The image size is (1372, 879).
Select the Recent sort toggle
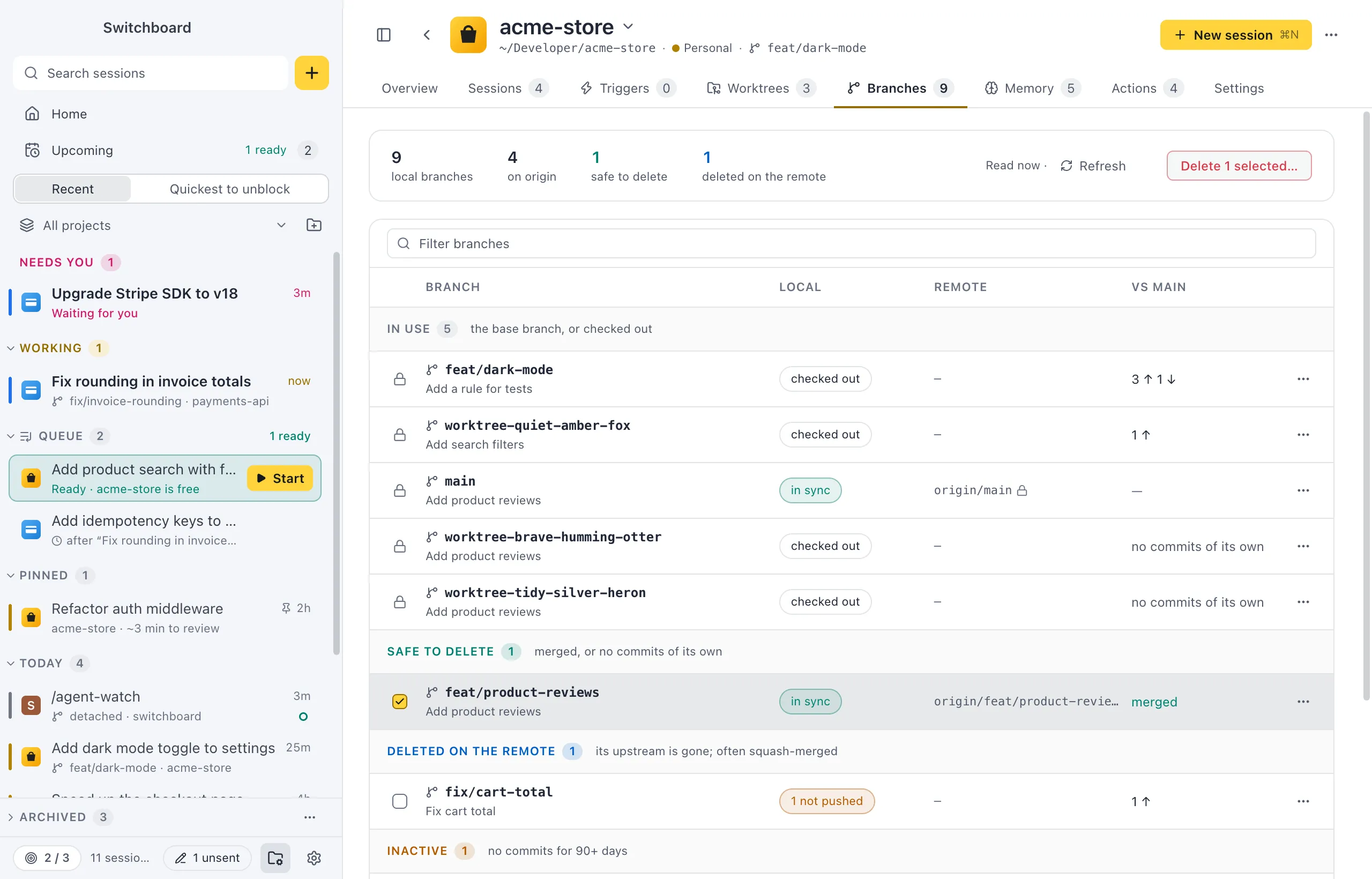(72, 189)
